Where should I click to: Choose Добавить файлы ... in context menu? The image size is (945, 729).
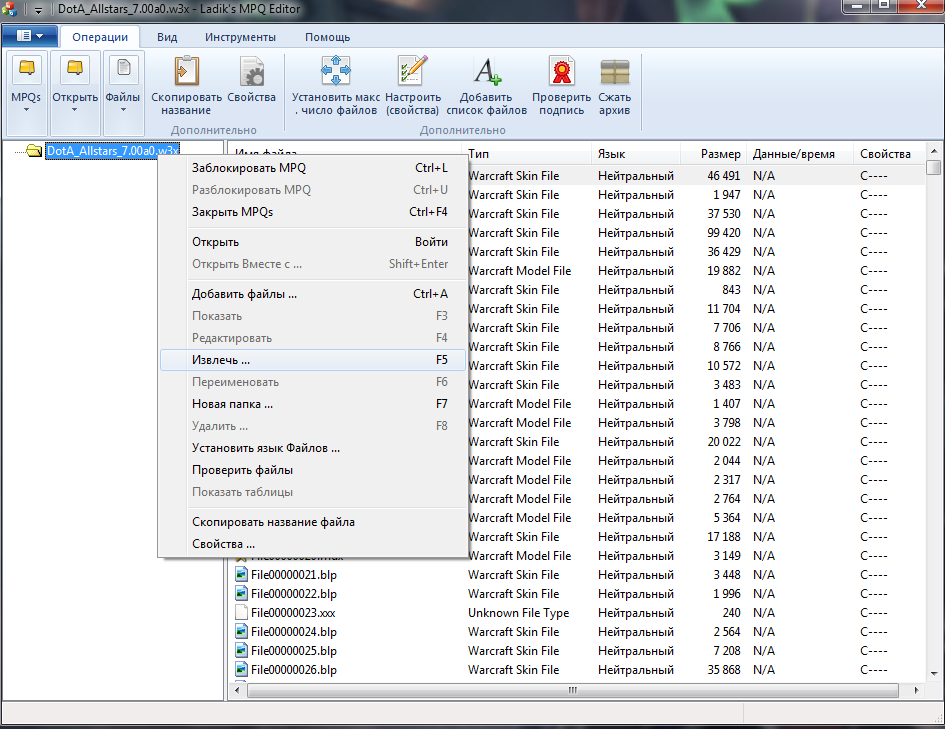tap(313, 294)
